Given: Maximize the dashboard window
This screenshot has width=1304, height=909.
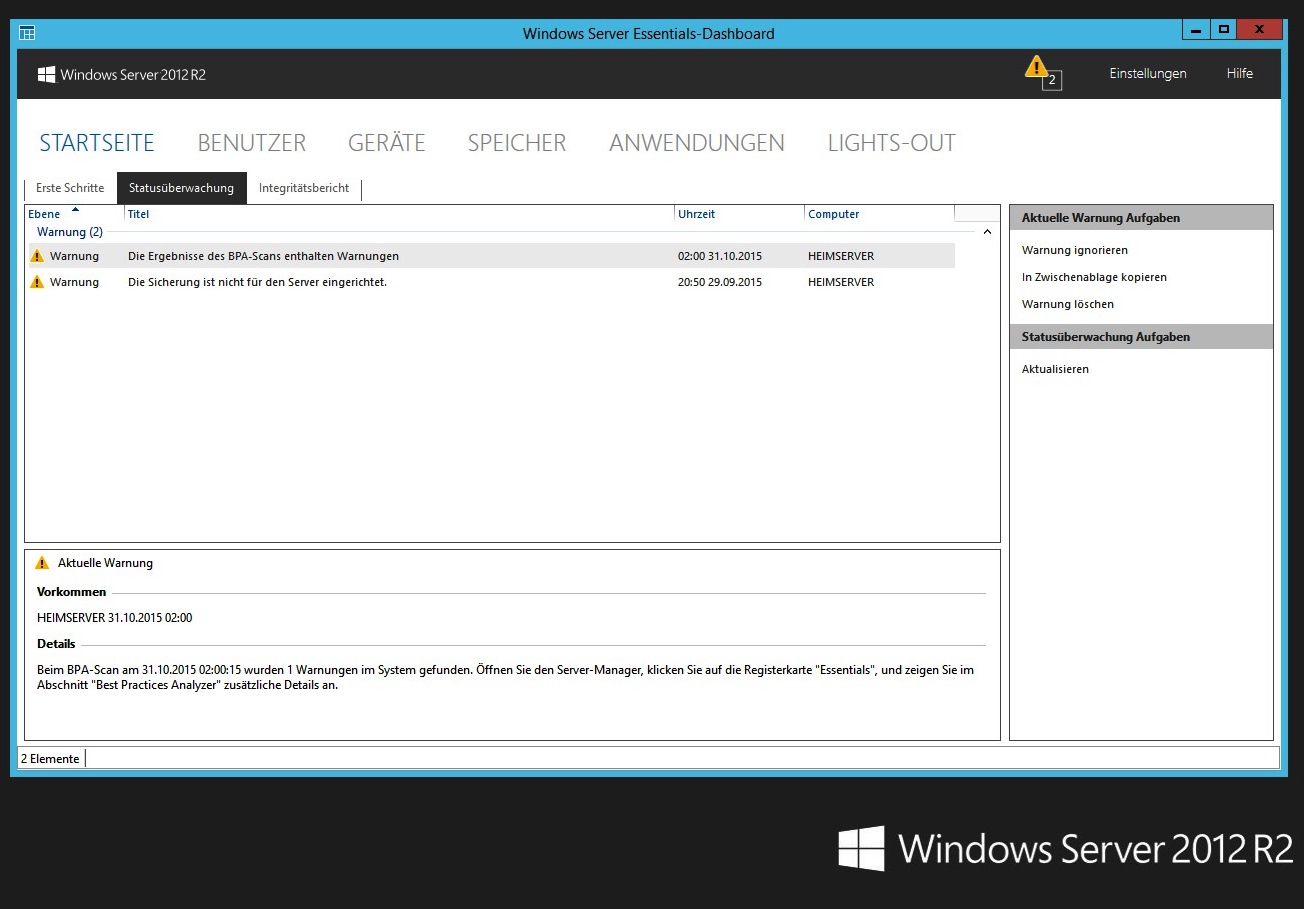Looking at the screenshot, I should 1223,30.
